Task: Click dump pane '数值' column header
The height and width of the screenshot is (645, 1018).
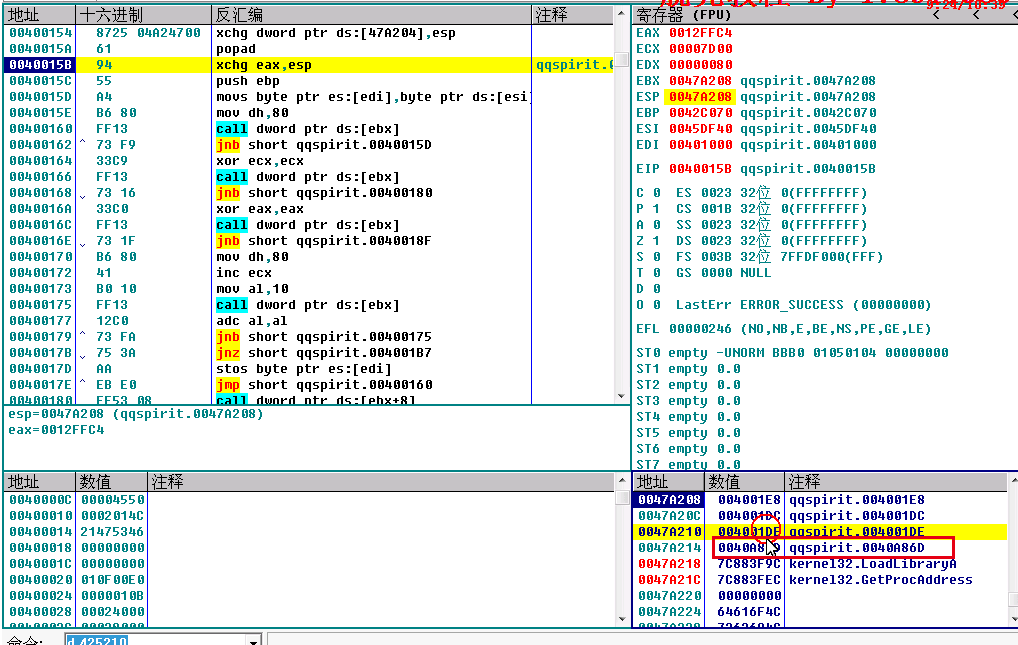Action: [x=112, y=482]
